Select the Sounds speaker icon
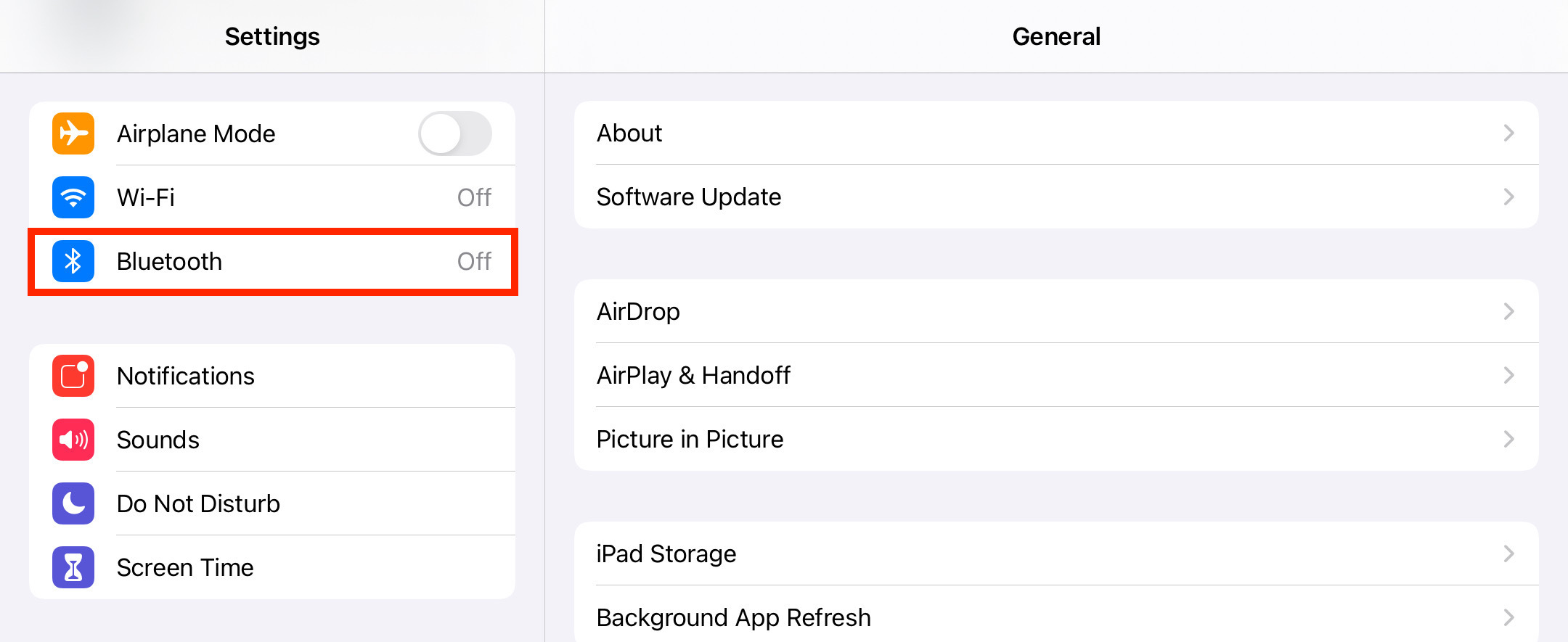This screenshot has width=1568, height=642. pos(72,440)
